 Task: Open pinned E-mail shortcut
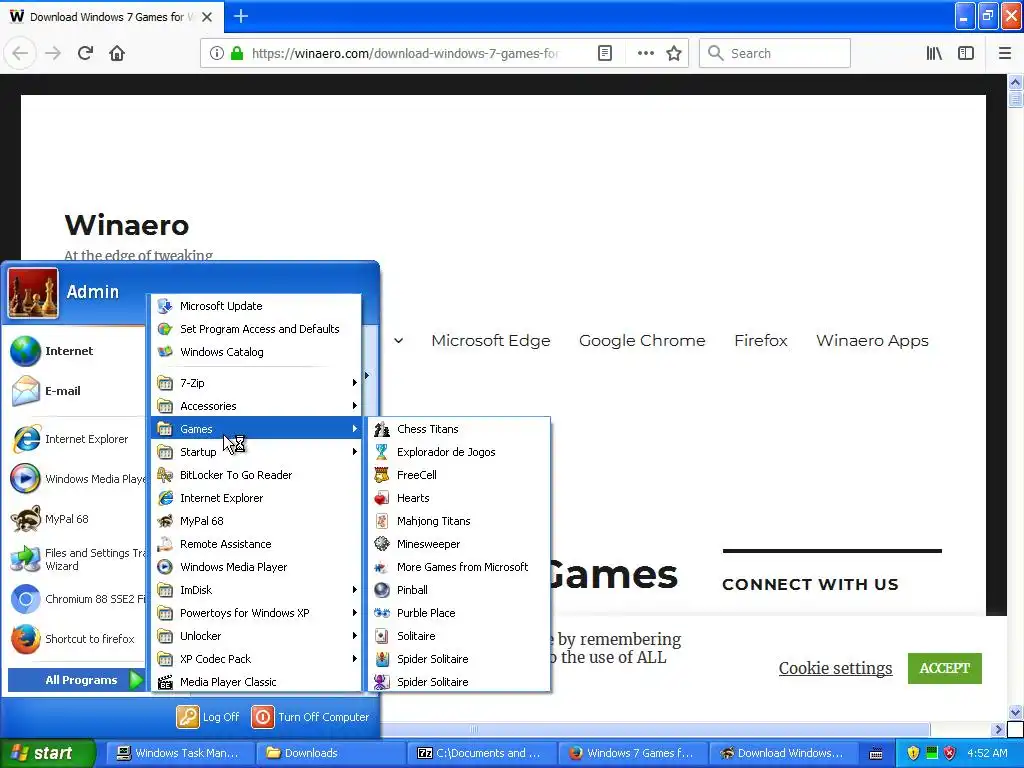[x=75, y=391]
